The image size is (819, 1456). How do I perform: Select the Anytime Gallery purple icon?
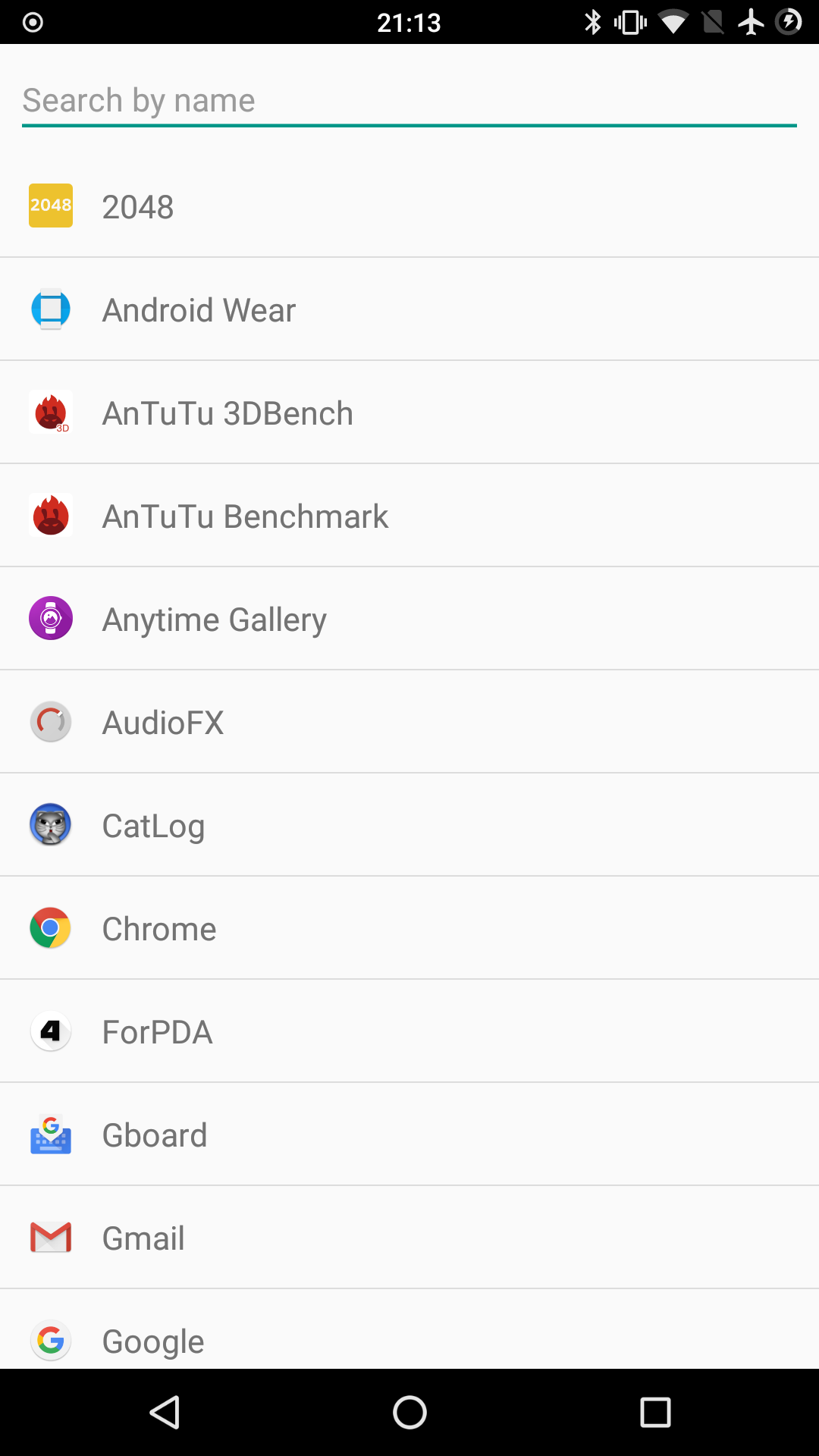click(x=51, y=619)
